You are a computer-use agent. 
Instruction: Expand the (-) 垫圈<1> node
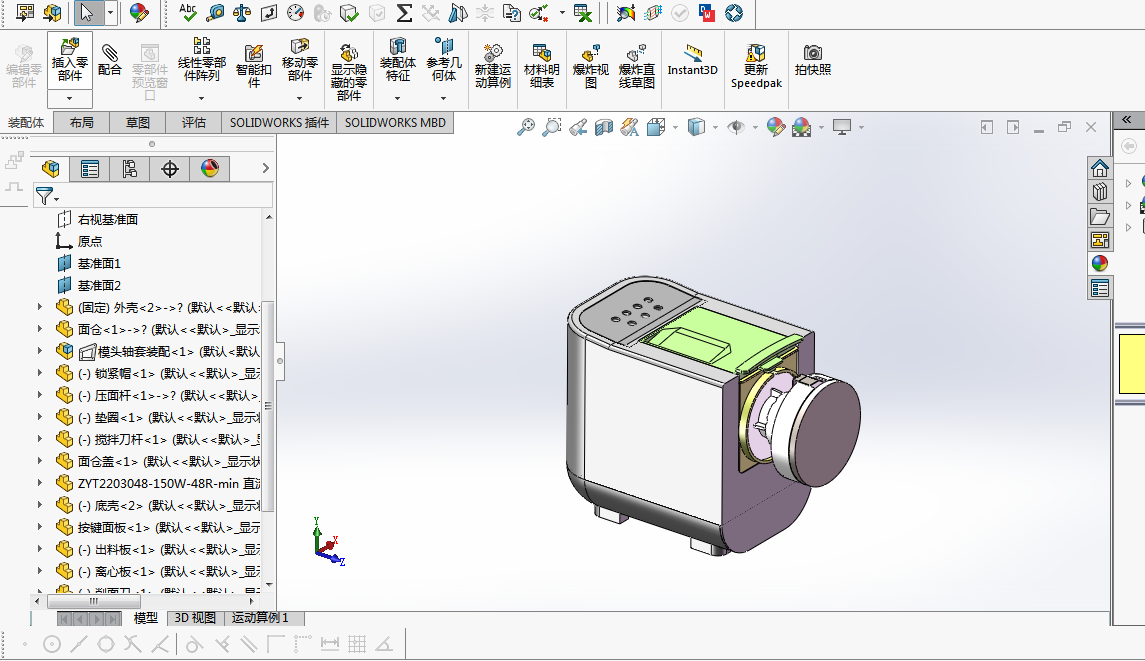click(40, 417)
